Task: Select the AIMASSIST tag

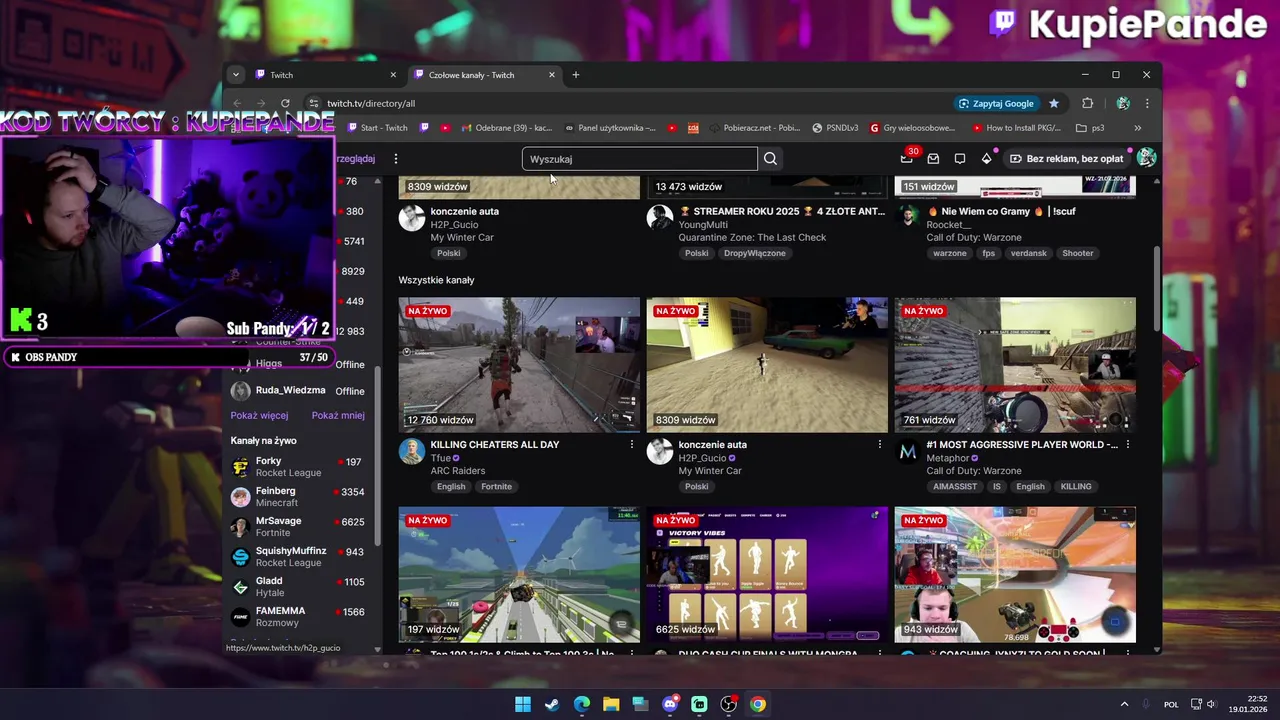Action: pos(955,487)
